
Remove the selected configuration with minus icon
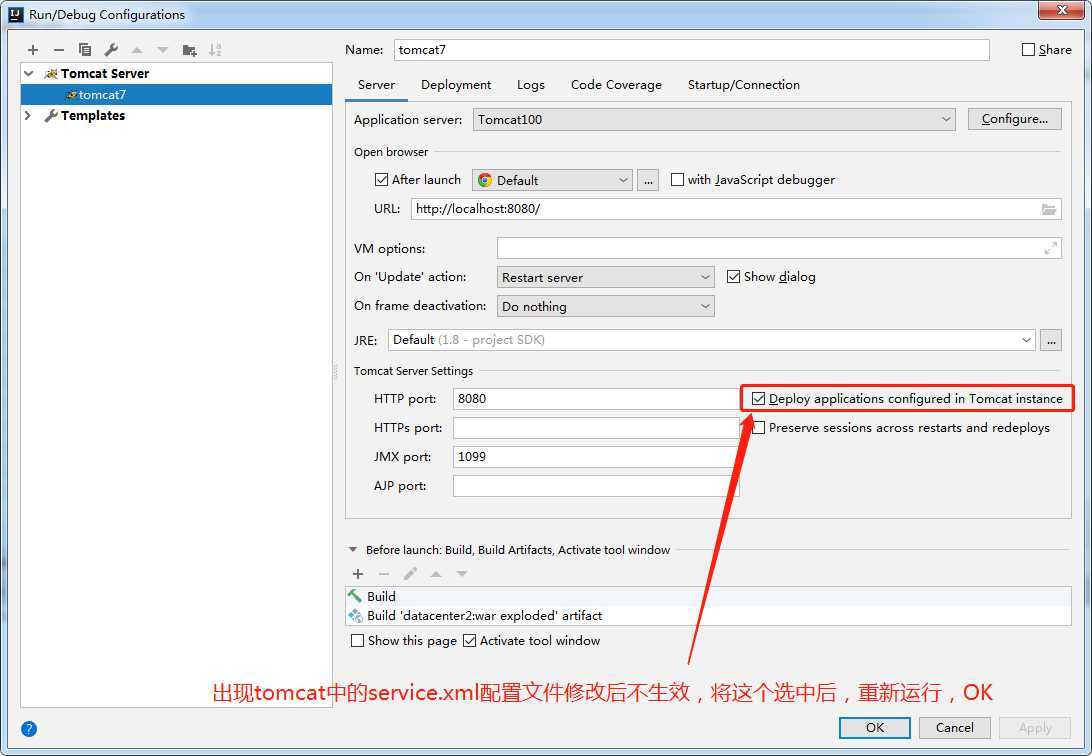click(x=58, y=50)
